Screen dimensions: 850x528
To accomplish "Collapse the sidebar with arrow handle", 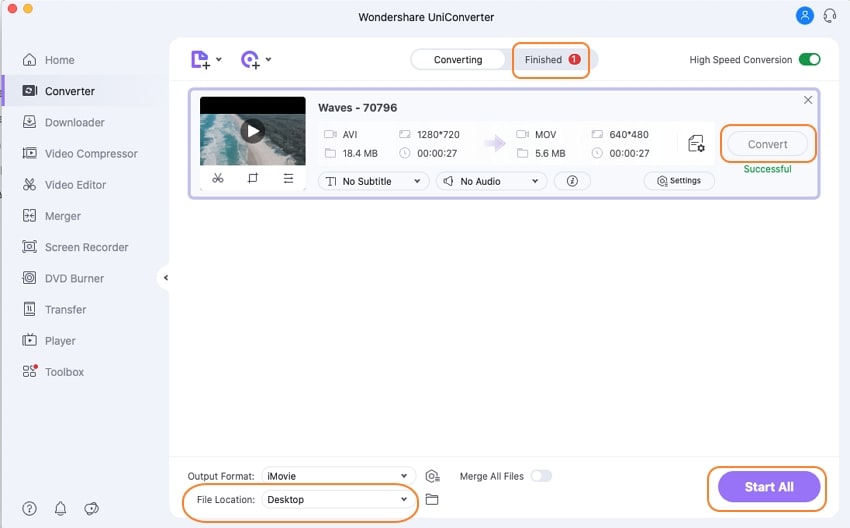I will click(x=166, y=278).
